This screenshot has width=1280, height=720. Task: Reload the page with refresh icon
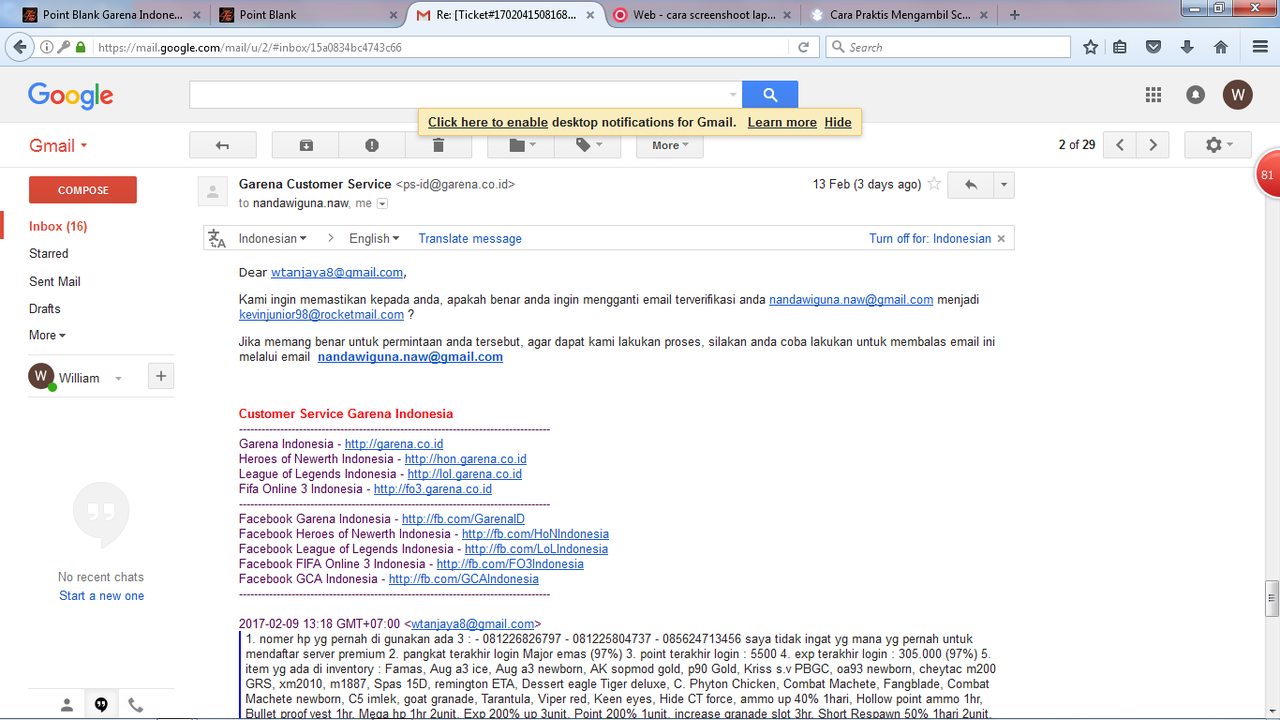[x=803, y=47]
